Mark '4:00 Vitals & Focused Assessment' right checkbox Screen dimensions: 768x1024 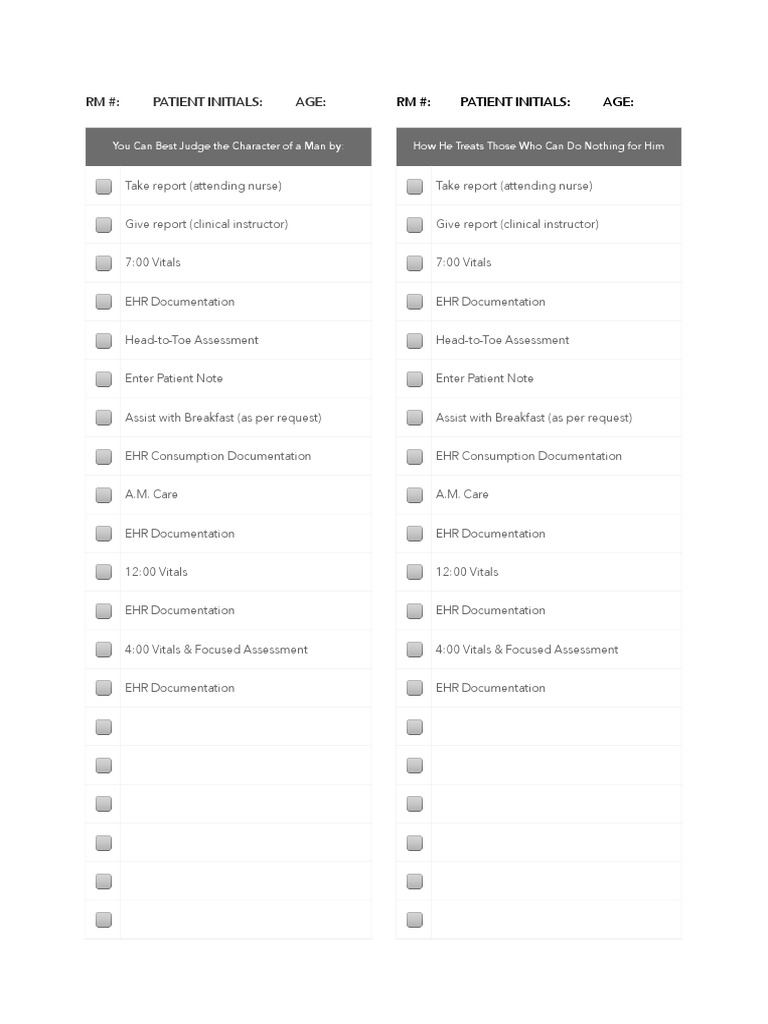coord(415,650)
